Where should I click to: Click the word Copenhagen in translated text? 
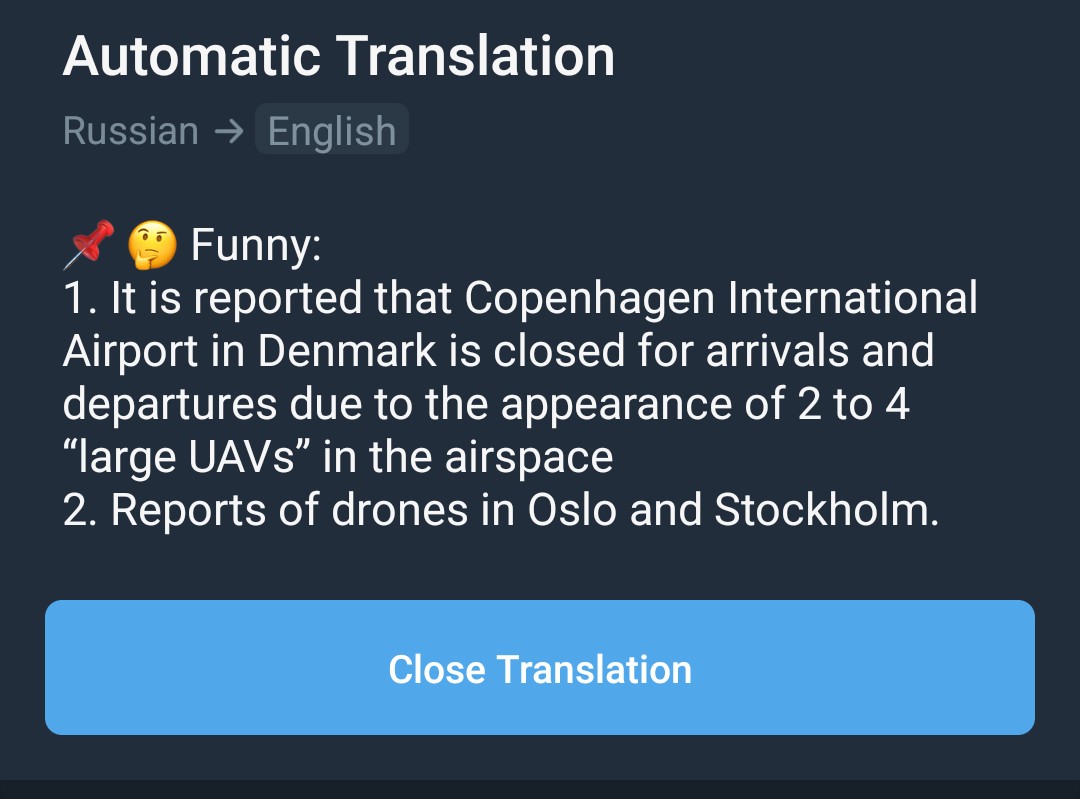590,298
